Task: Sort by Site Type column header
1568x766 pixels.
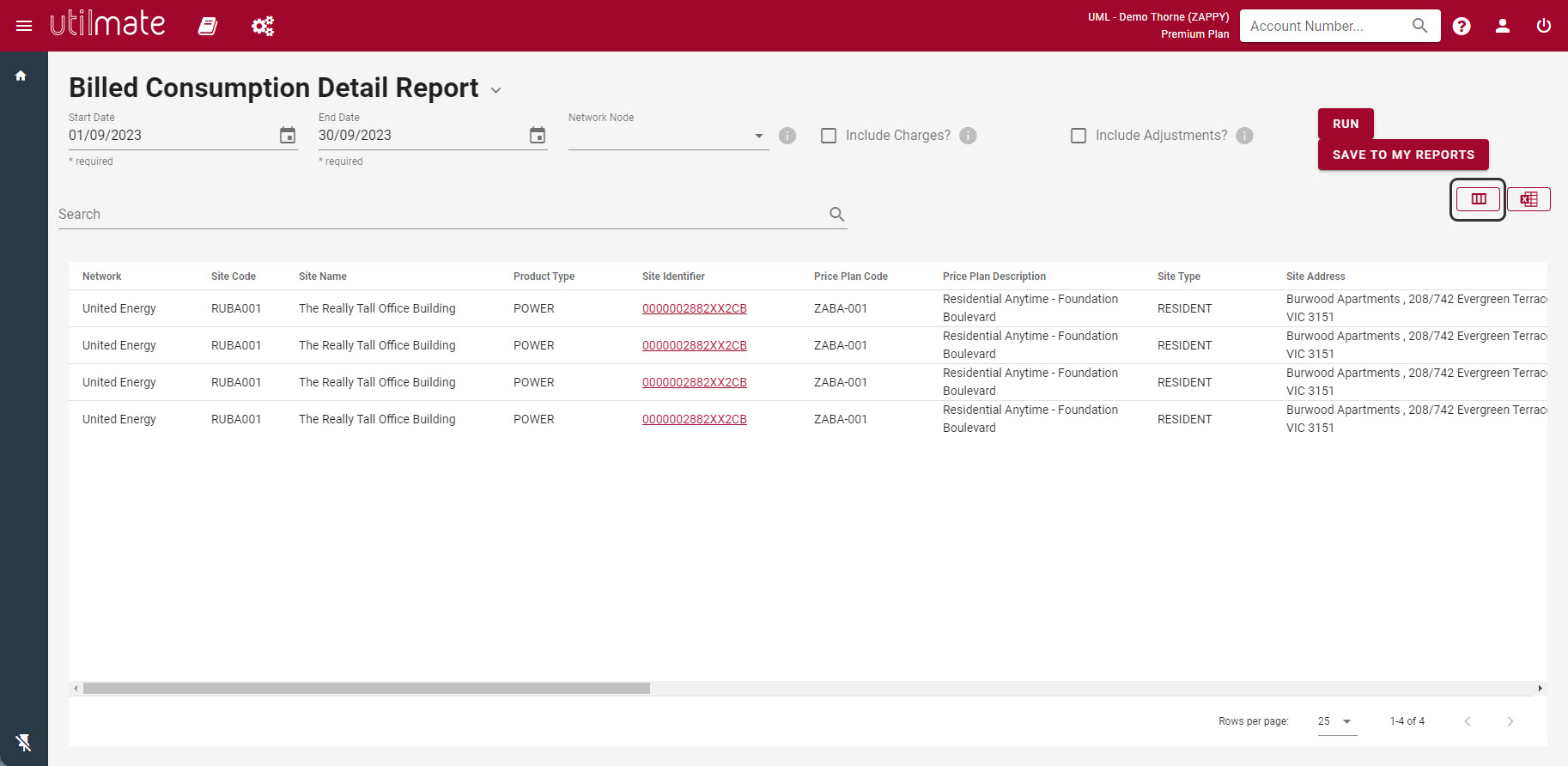Action: (x=1179, y=277)
